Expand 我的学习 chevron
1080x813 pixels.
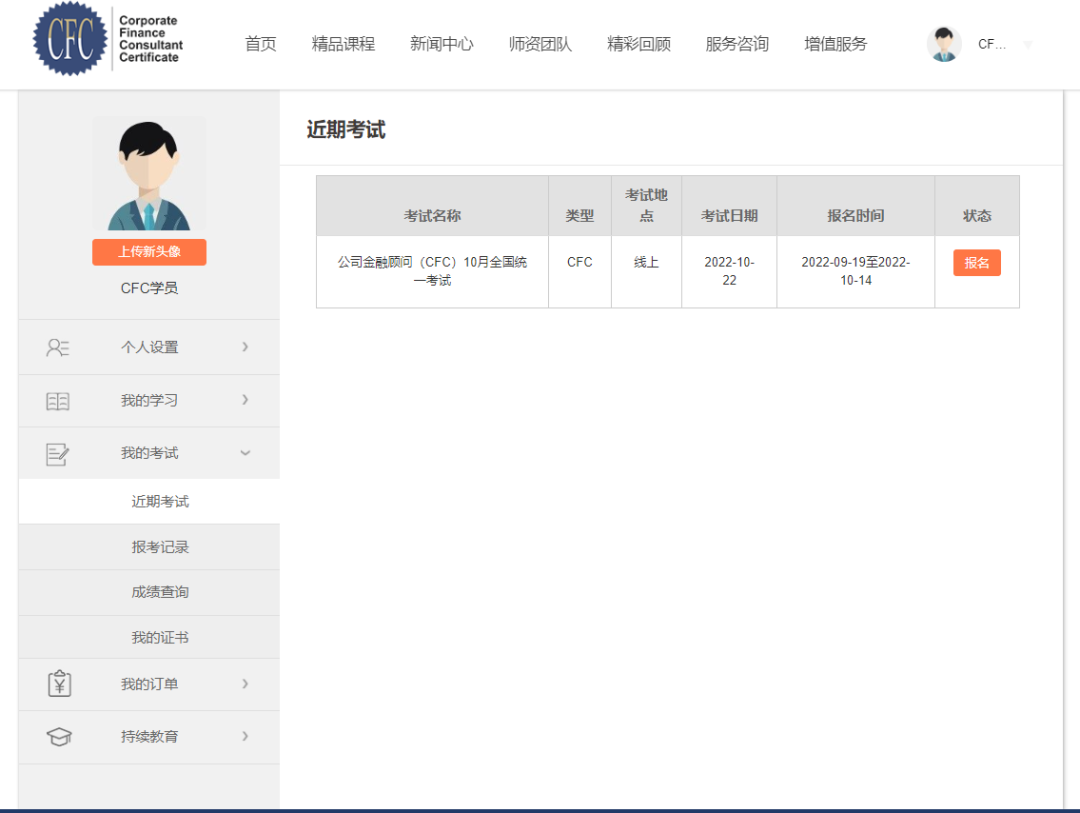click(x=245, y=400)
